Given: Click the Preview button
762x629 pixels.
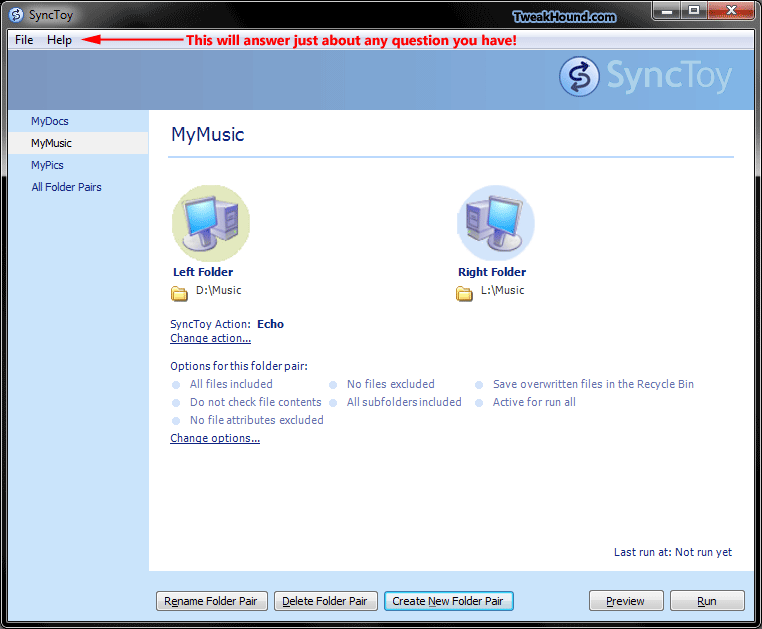Looking at the screenshot, I should pos(626,601).
